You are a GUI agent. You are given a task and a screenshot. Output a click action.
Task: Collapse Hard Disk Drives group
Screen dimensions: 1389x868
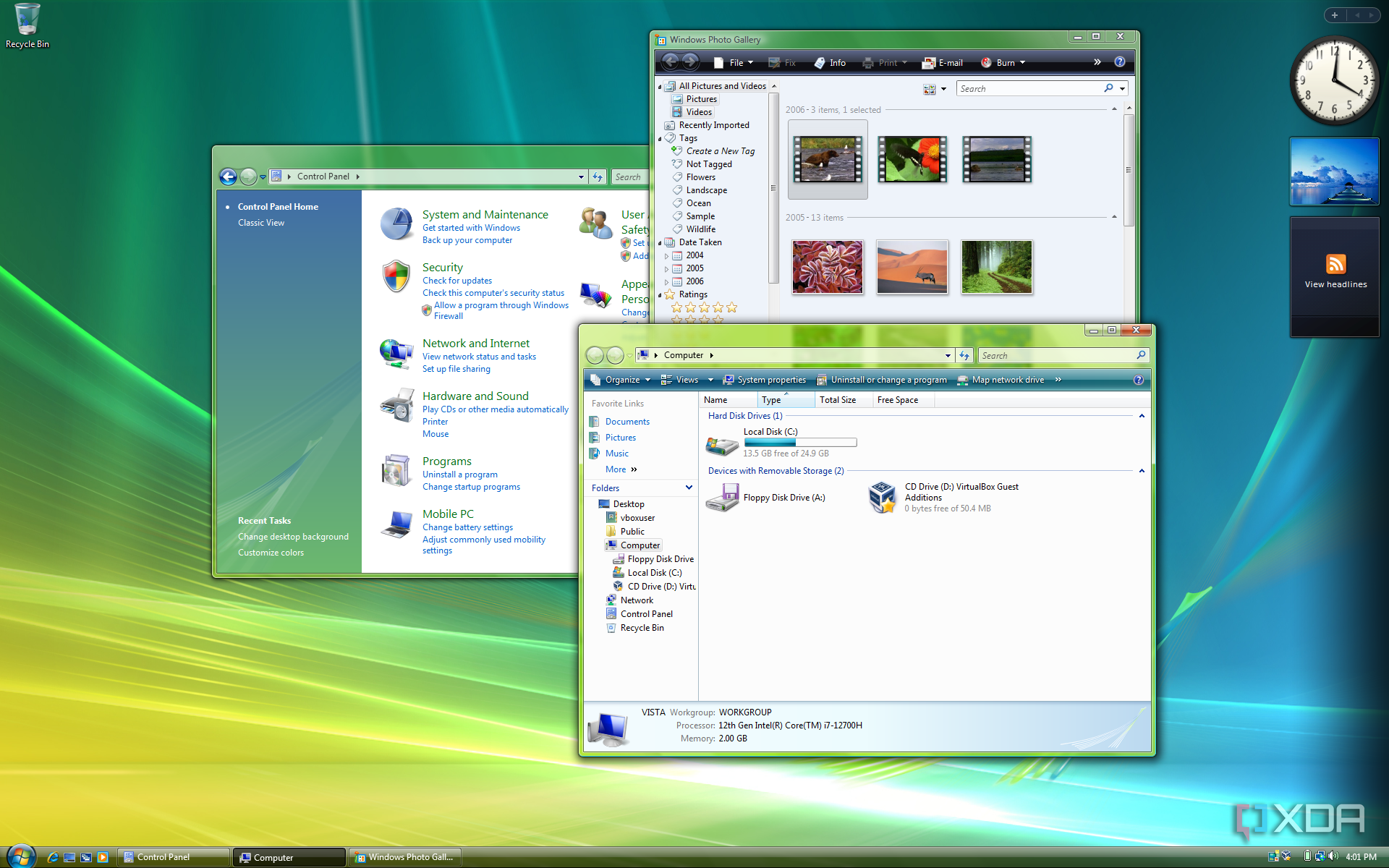coord(1142,416)
